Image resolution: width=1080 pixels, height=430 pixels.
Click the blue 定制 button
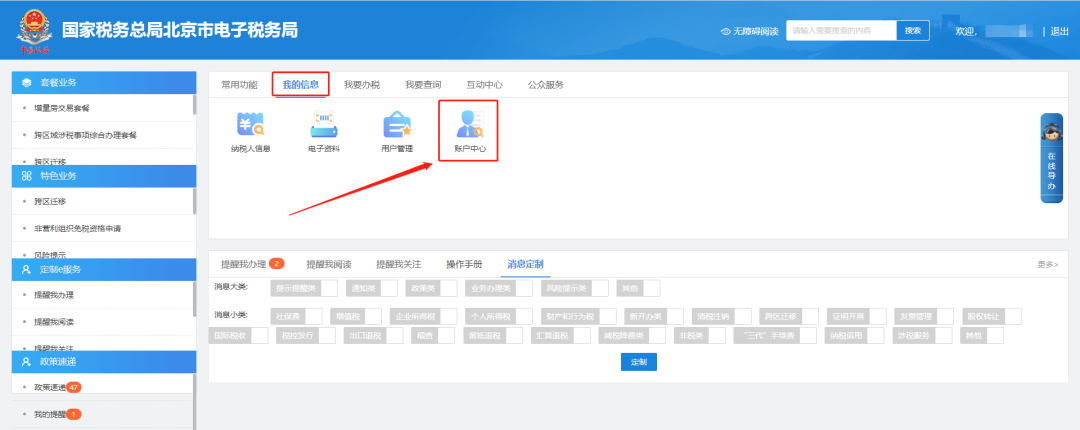click(x=638, y=361)
